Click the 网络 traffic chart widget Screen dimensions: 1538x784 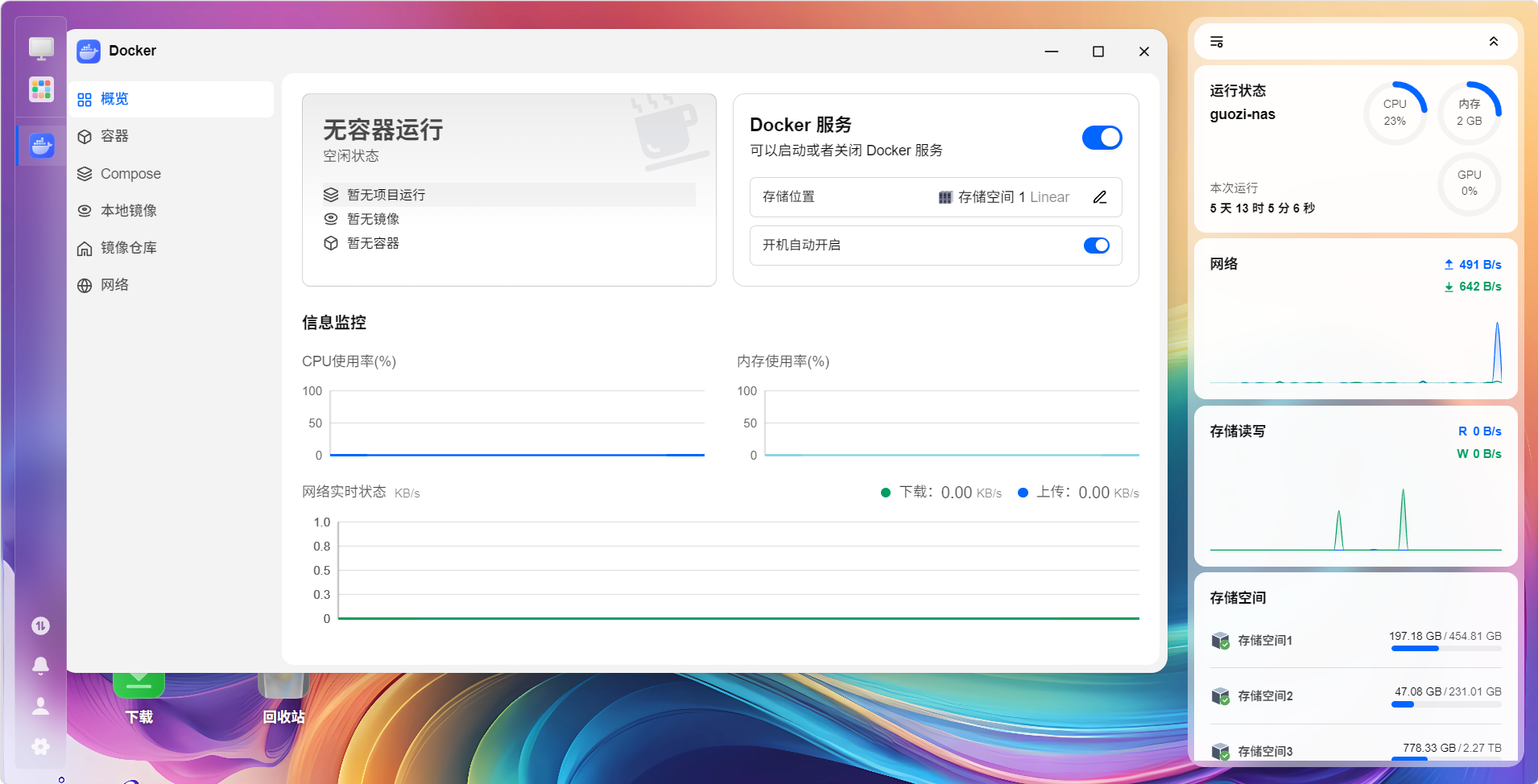point(1356,319)
